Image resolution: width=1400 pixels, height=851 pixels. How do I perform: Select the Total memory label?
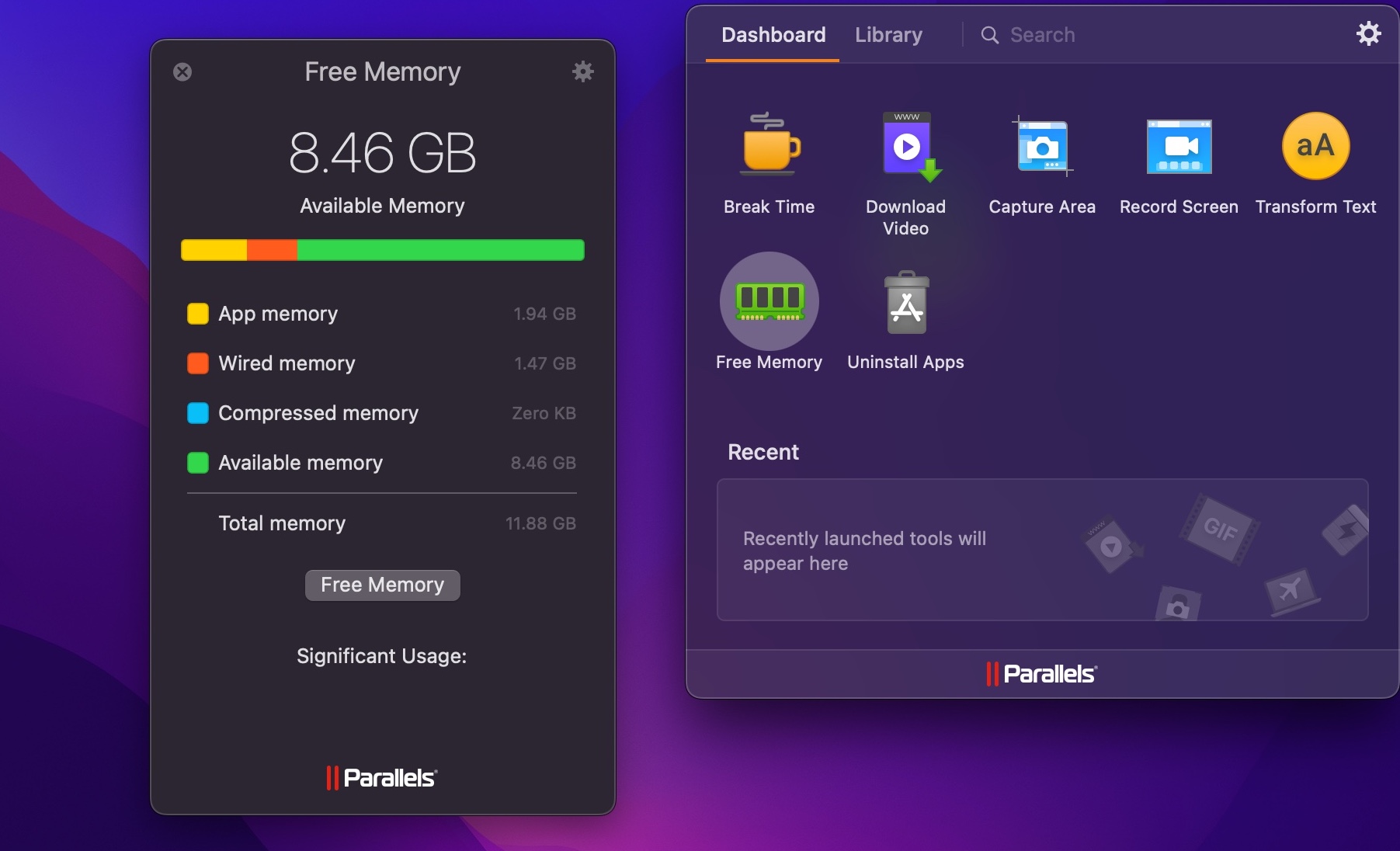282,523
